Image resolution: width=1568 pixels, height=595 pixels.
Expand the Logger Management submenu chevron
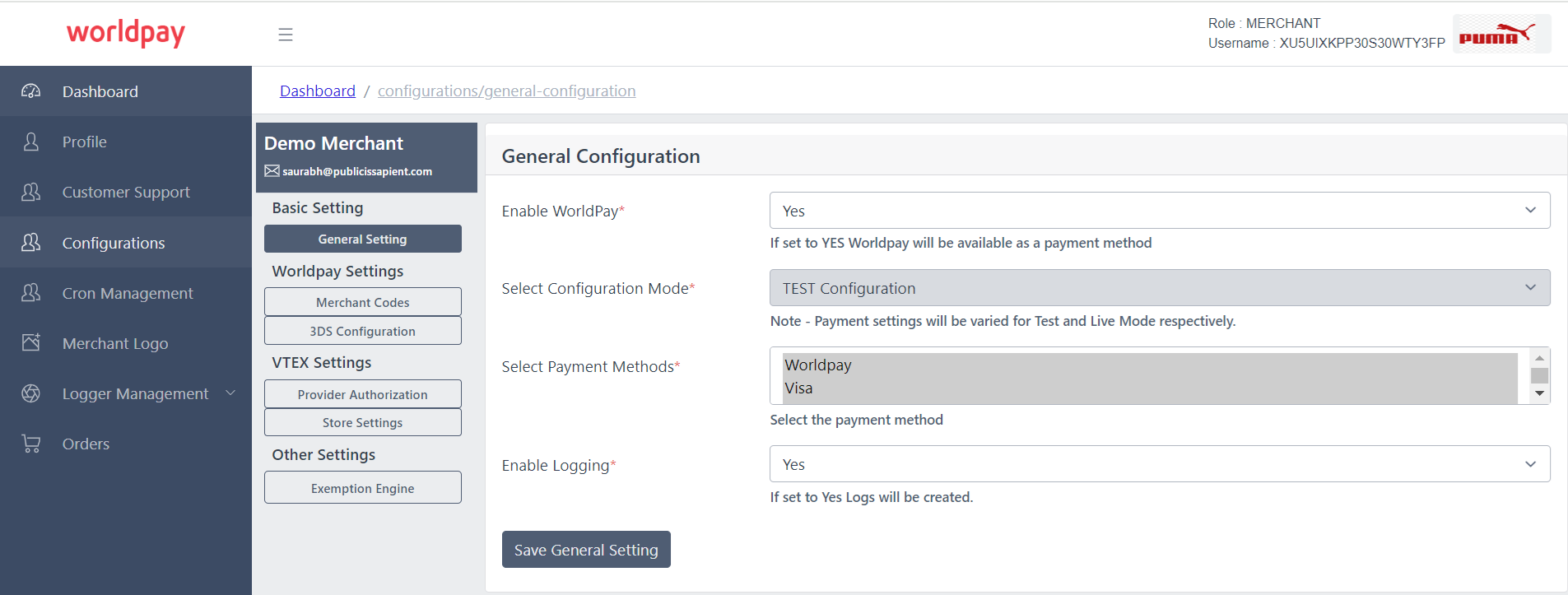(230, 393)
